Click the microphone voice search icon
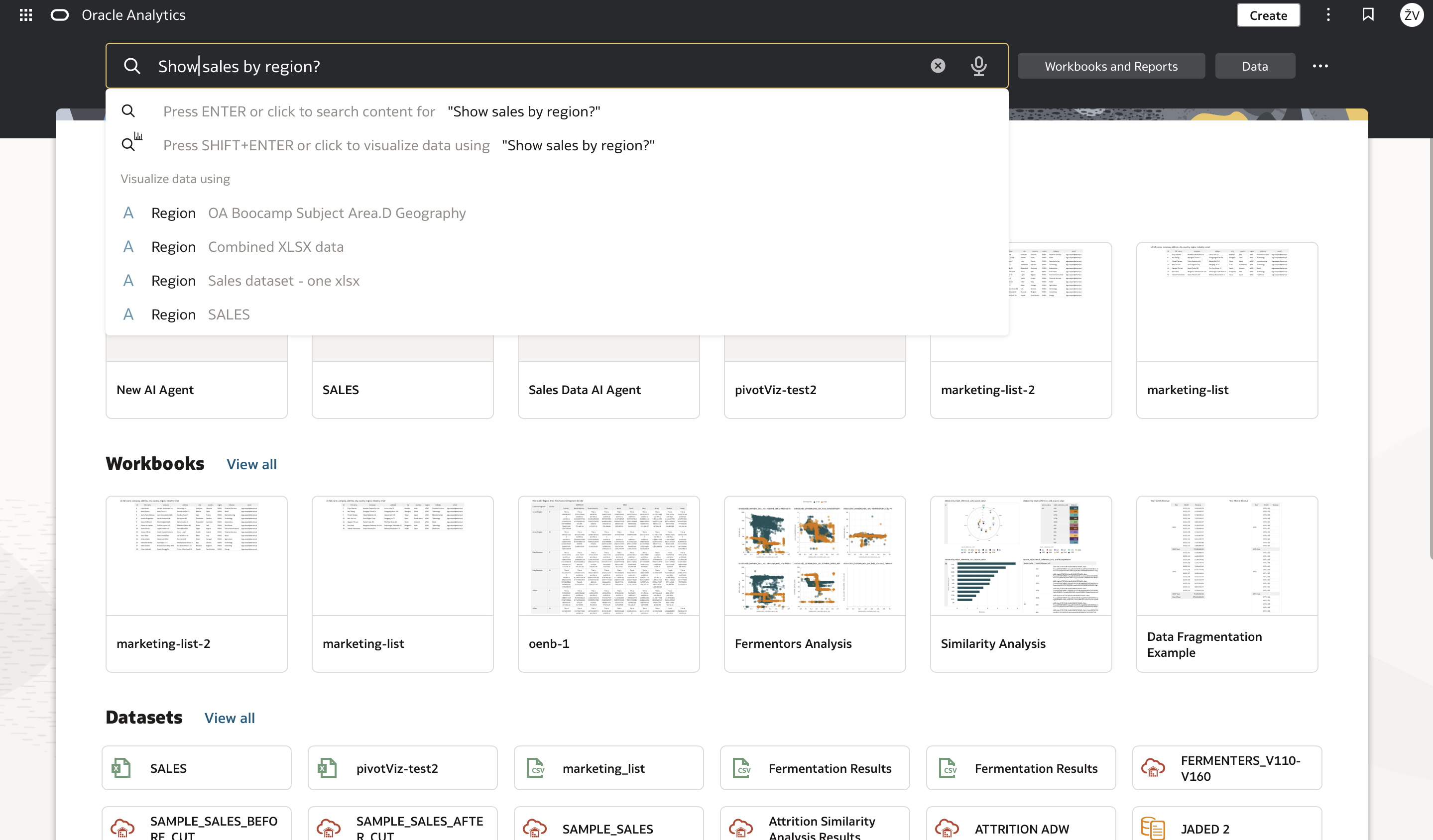 pyautogui.click(x=978, y=66)
